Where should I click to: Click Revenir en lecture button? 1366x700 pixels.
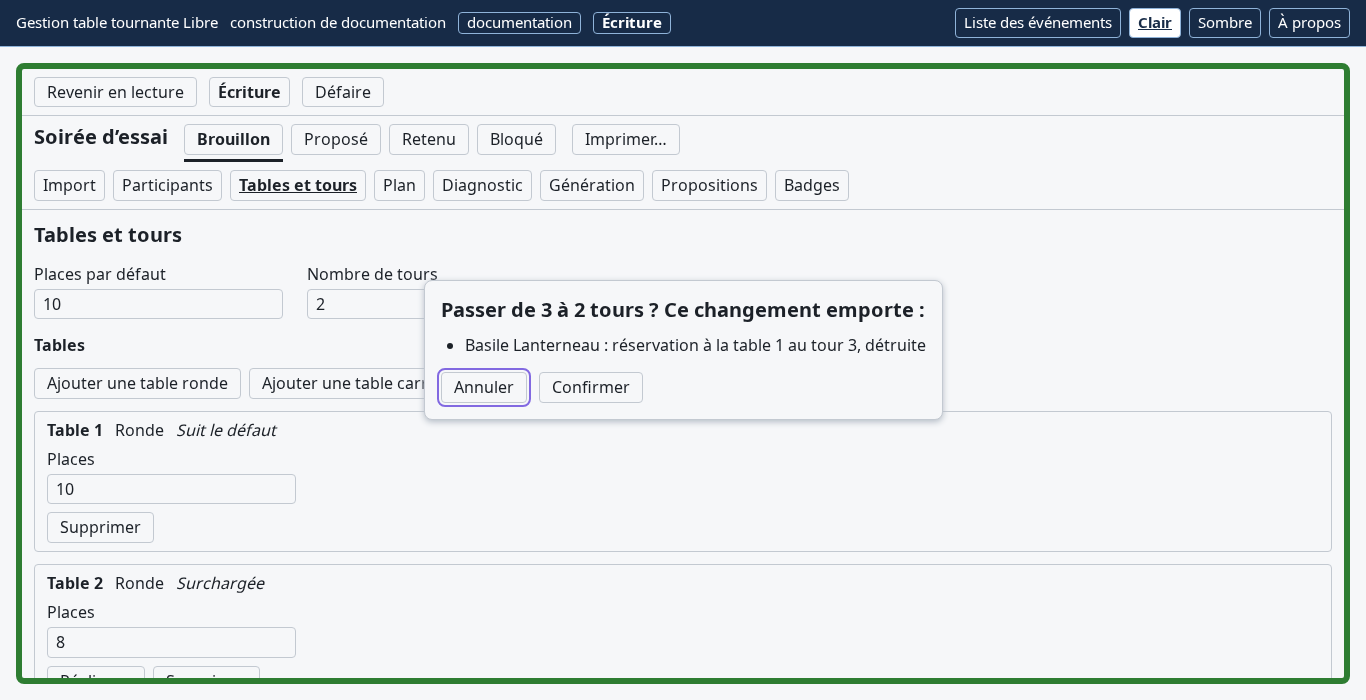[x=116, y=92]
